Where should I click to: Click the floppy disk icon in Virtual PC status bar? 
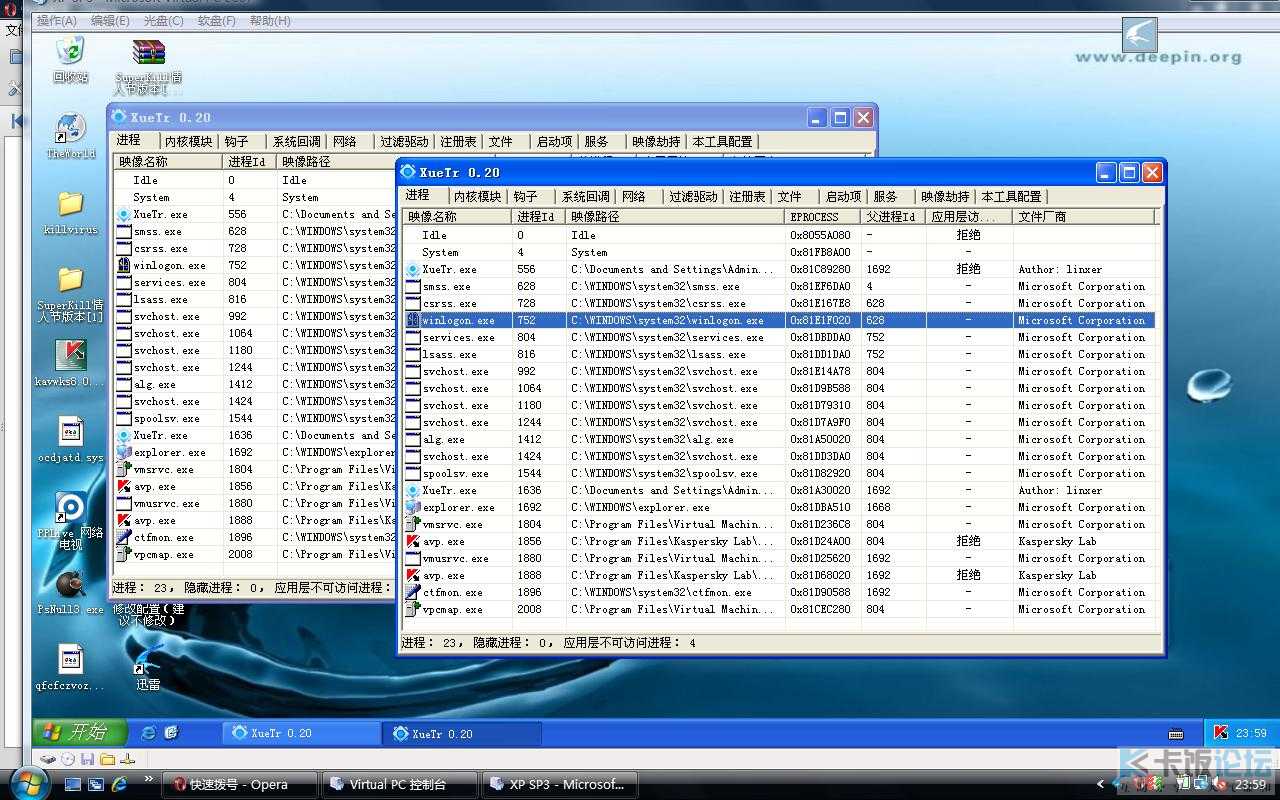(x=88, y=759)
